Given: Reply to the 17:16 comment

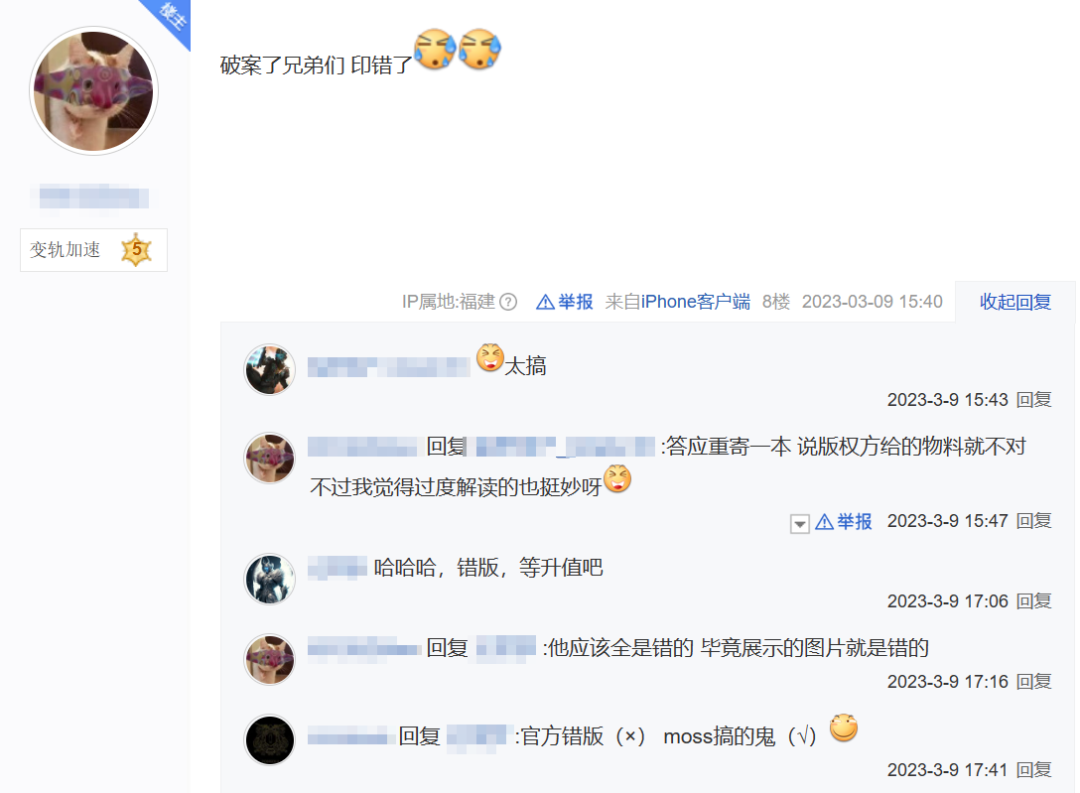Looking at the screenshot, I should 1034,681.
